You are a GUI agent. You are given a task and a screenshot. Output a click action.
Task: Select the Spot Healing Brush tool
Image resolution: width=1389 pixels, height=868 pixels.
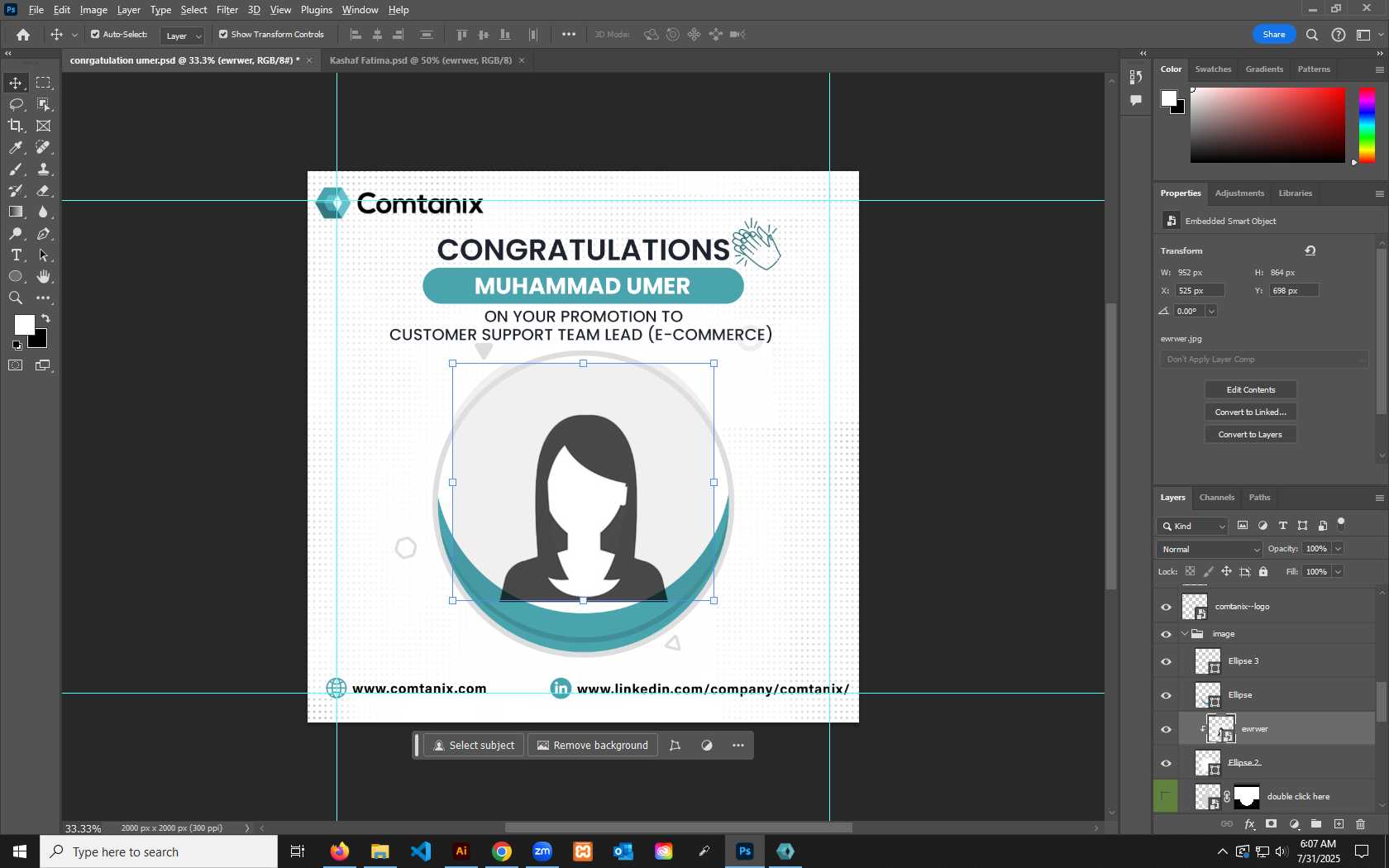(44, 147)
